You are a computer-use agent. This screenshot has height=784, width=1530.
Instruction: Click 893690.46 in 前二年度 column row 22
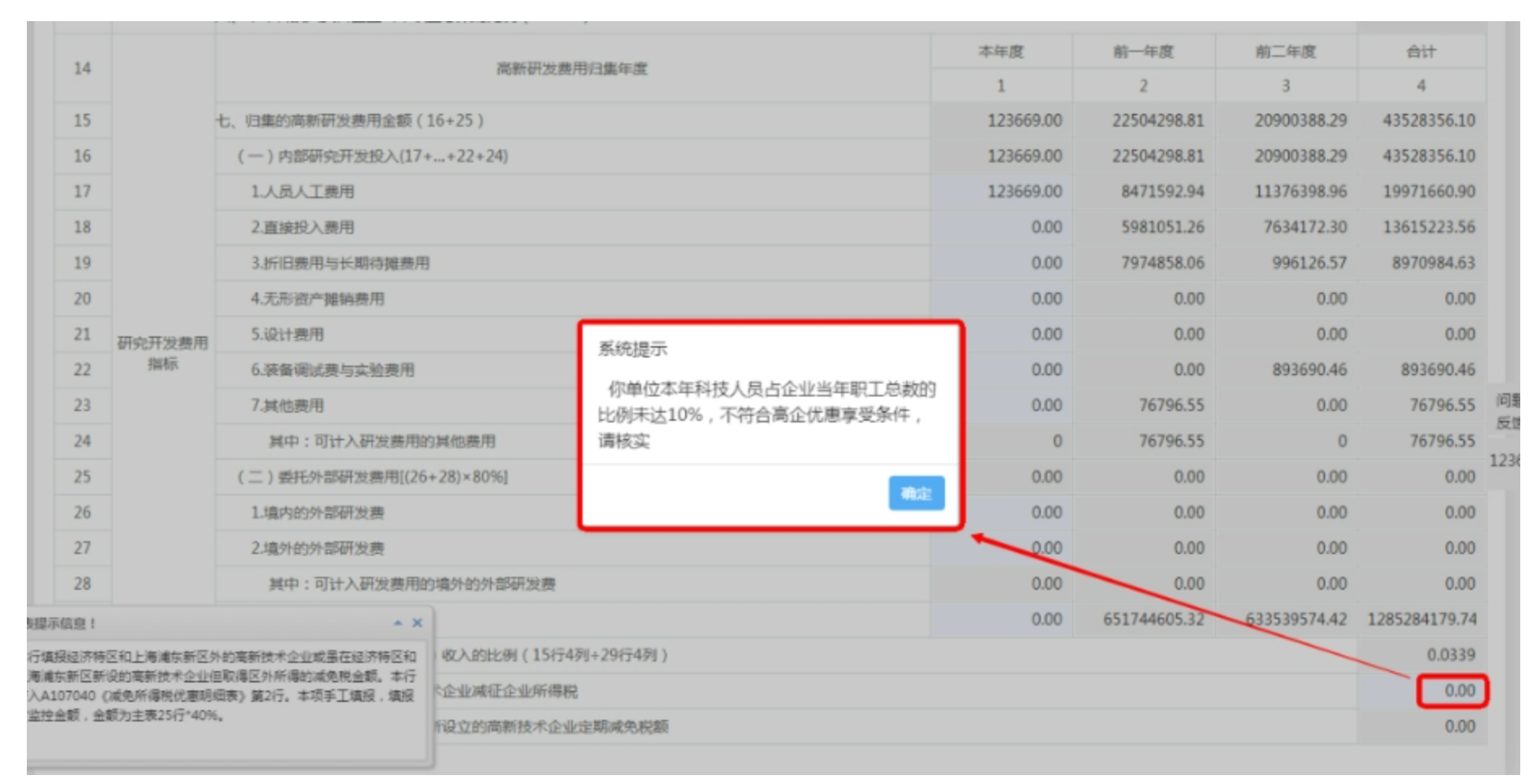(1309, 370)
